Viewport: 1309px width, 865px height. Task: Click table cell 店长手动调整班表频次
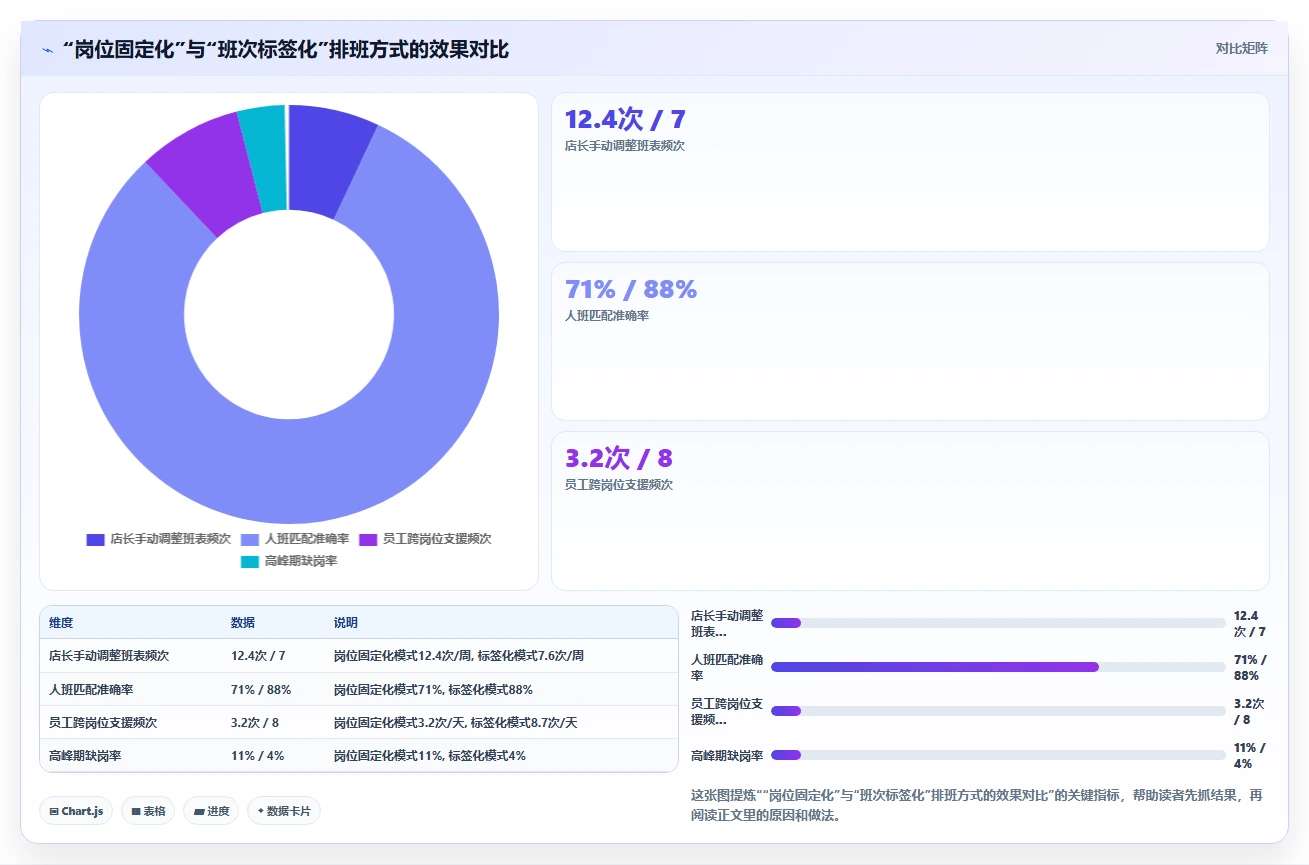coord(109,656)
